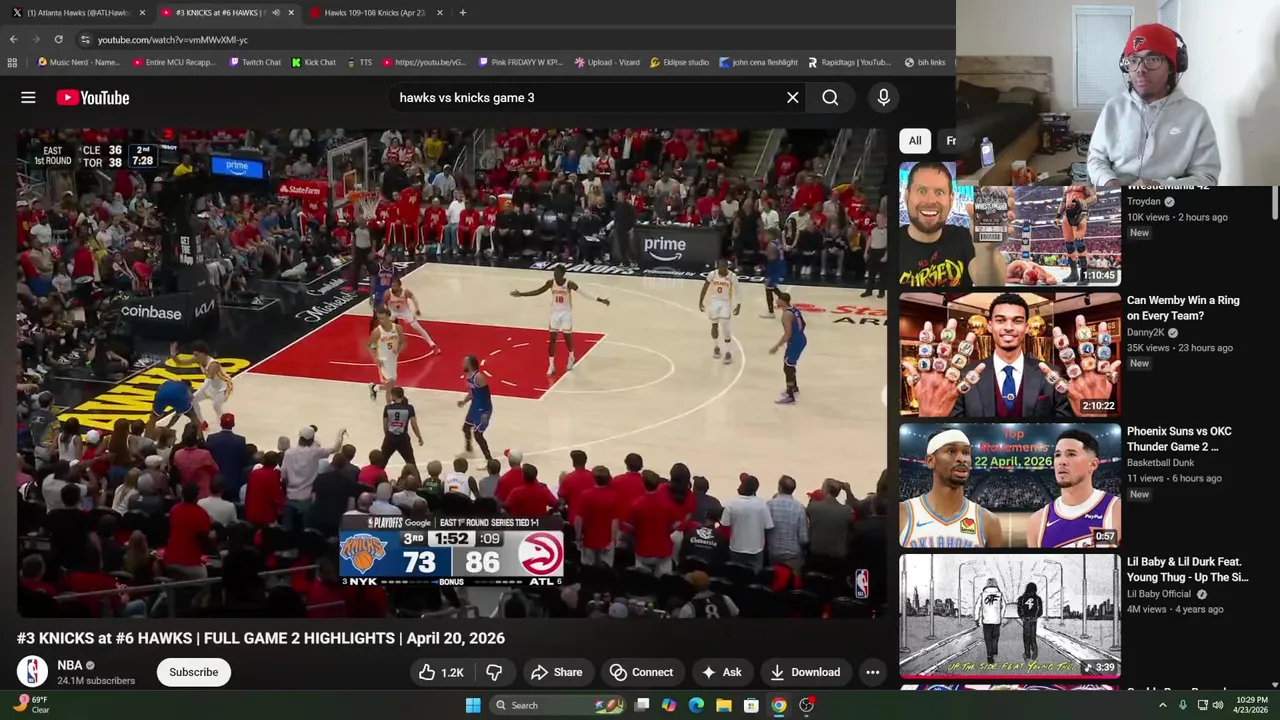Open the Ask AI button
Viewport: 1280px width, 720px height.
tap(721, 672)
